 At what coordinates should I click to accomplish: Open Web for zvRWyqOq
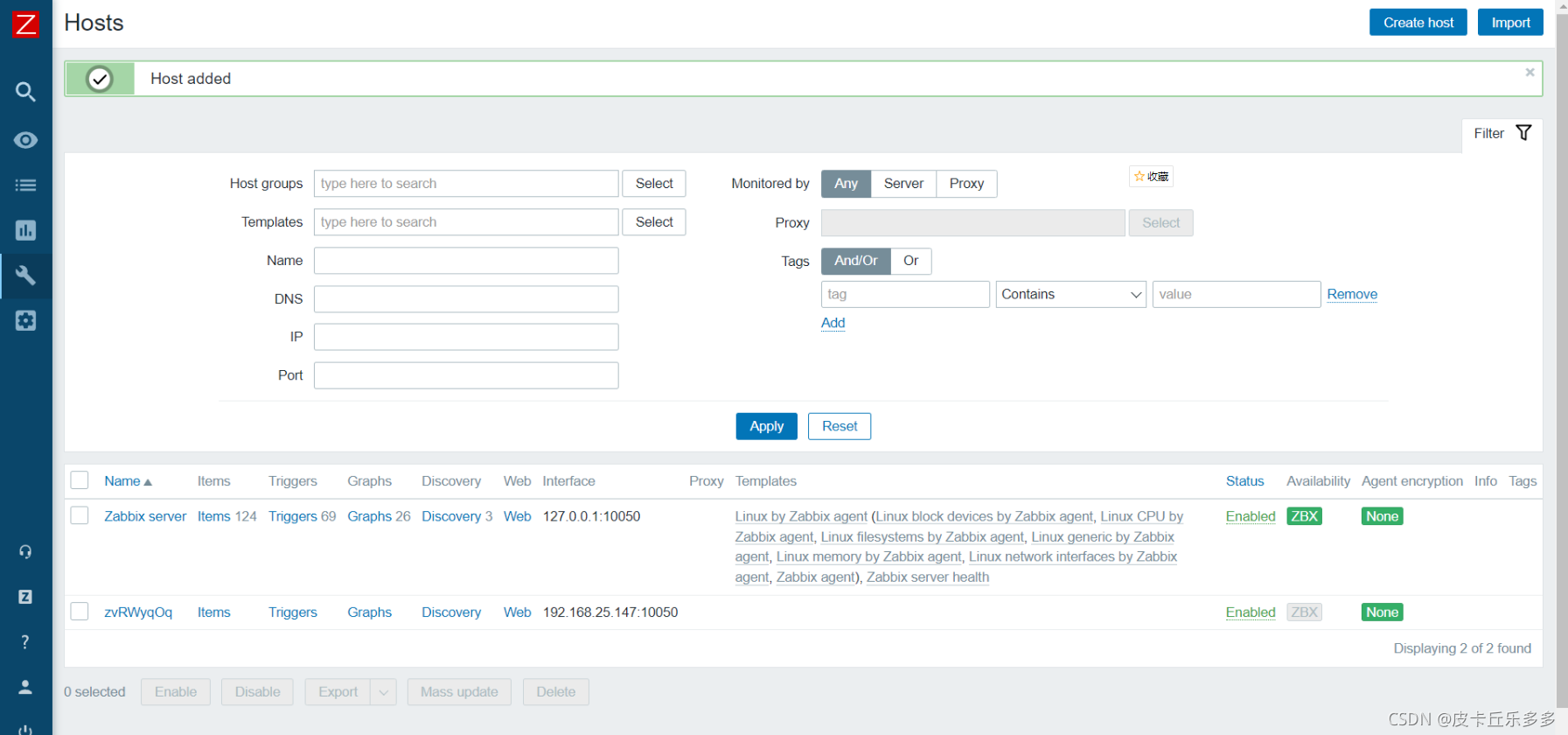pos(517,612)
